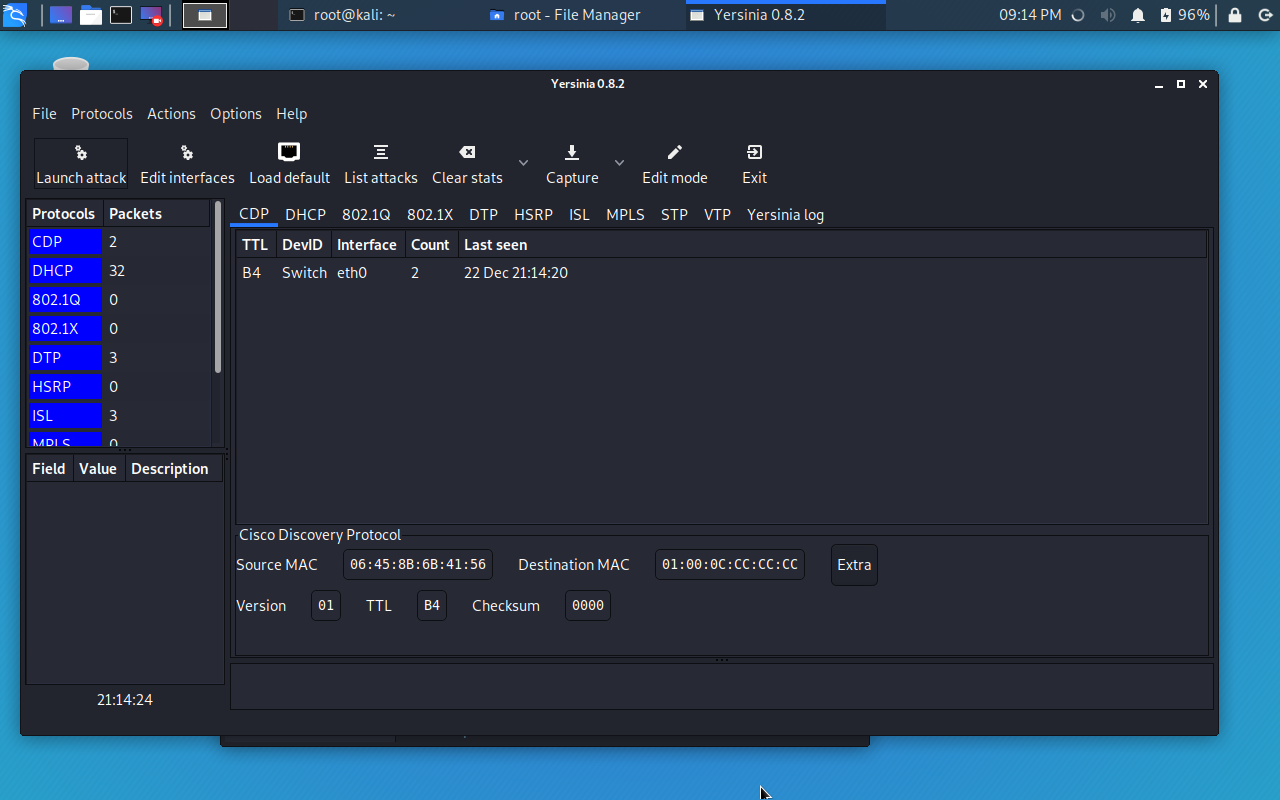The image size is (1280, 800).
Task: Select 802.1X row in Protocols list
Action: click(119, 329)
